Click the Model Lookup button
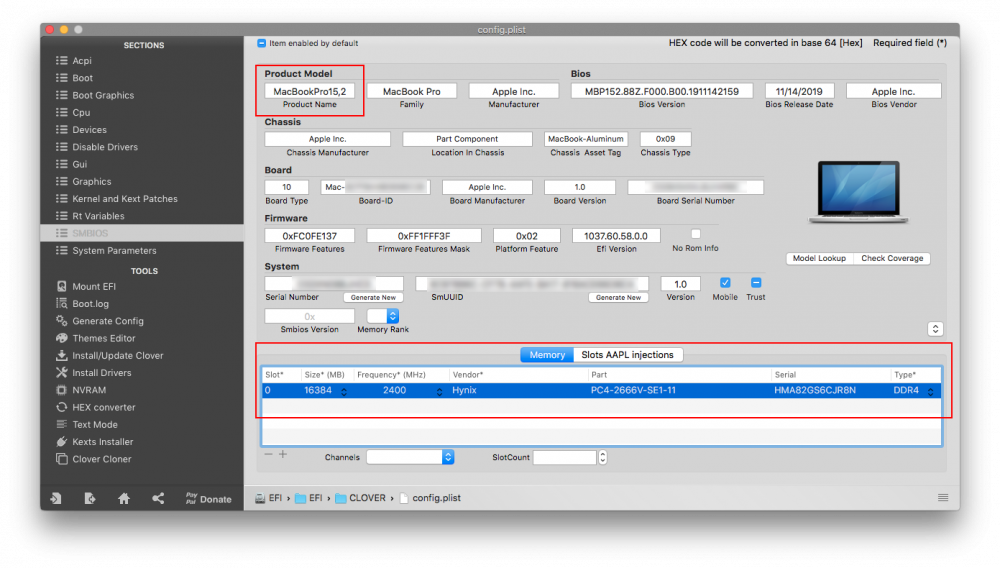The image size is (1000, 568). point(819,258)
